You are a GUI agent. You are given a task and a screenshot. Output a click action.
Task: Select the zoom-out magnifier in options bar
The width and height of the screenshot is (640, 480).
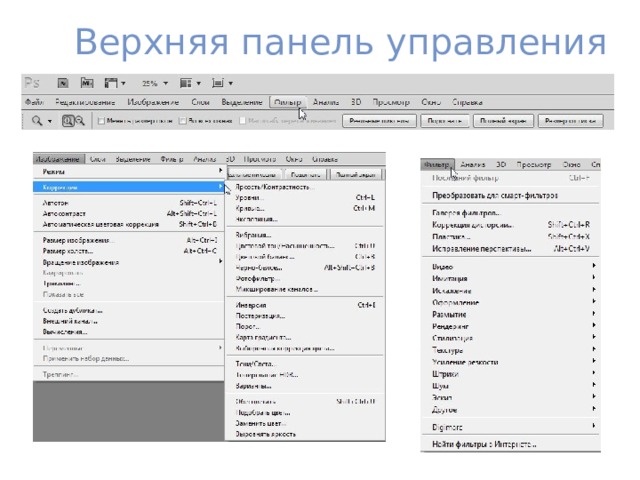click(80, 121)
